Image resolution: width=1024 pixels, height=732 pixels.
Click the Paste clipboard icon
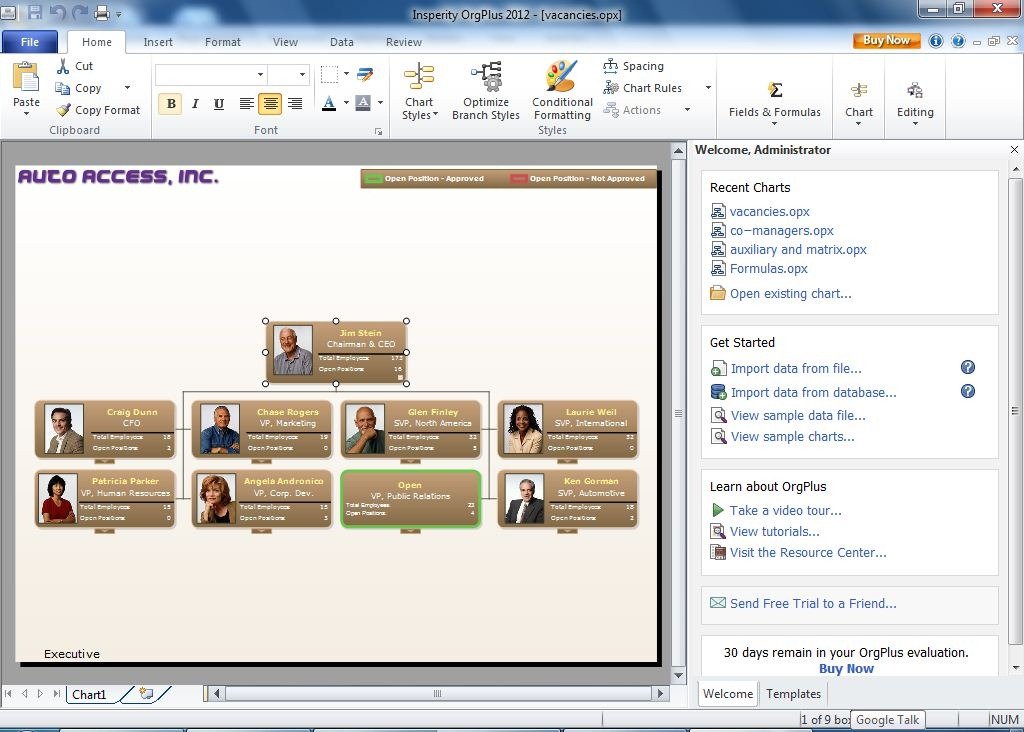26,77
